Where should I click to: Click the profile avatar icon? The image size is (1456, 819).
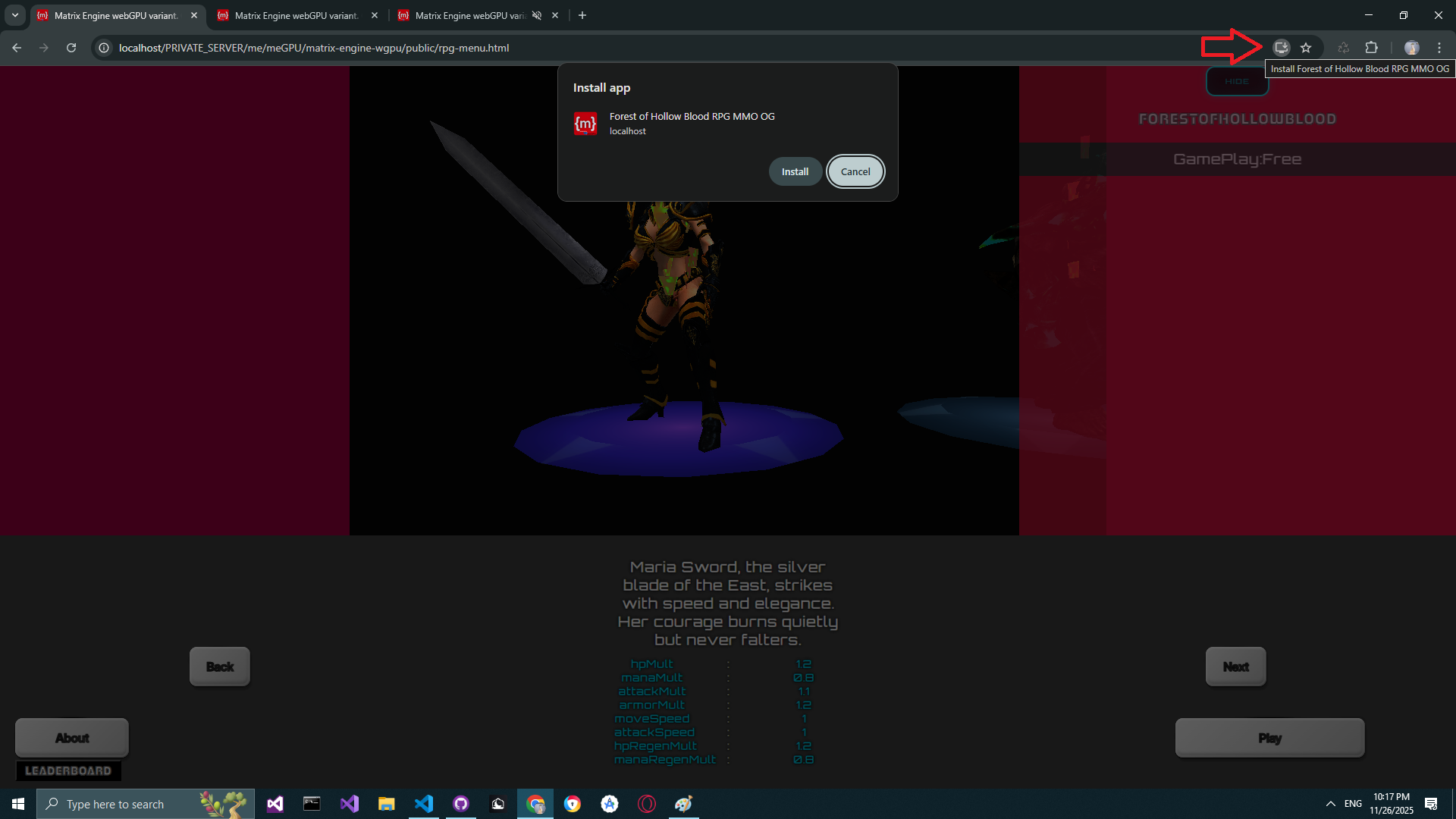(x=1411, y=48)
